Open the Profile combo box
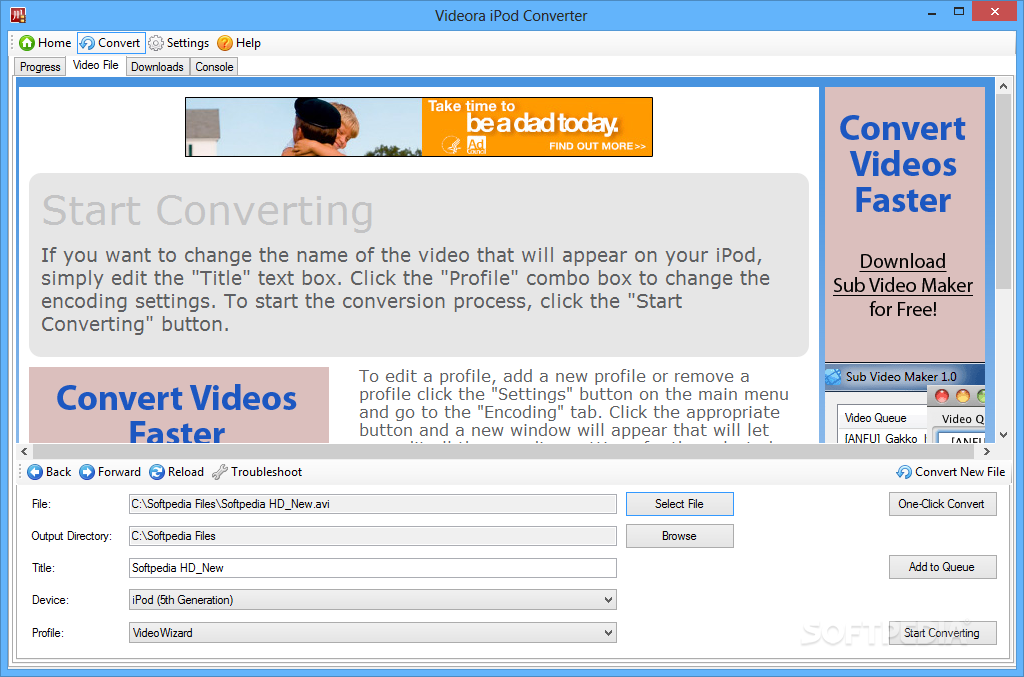Screen dimensions: 1024x677 (x=372, y=633)
